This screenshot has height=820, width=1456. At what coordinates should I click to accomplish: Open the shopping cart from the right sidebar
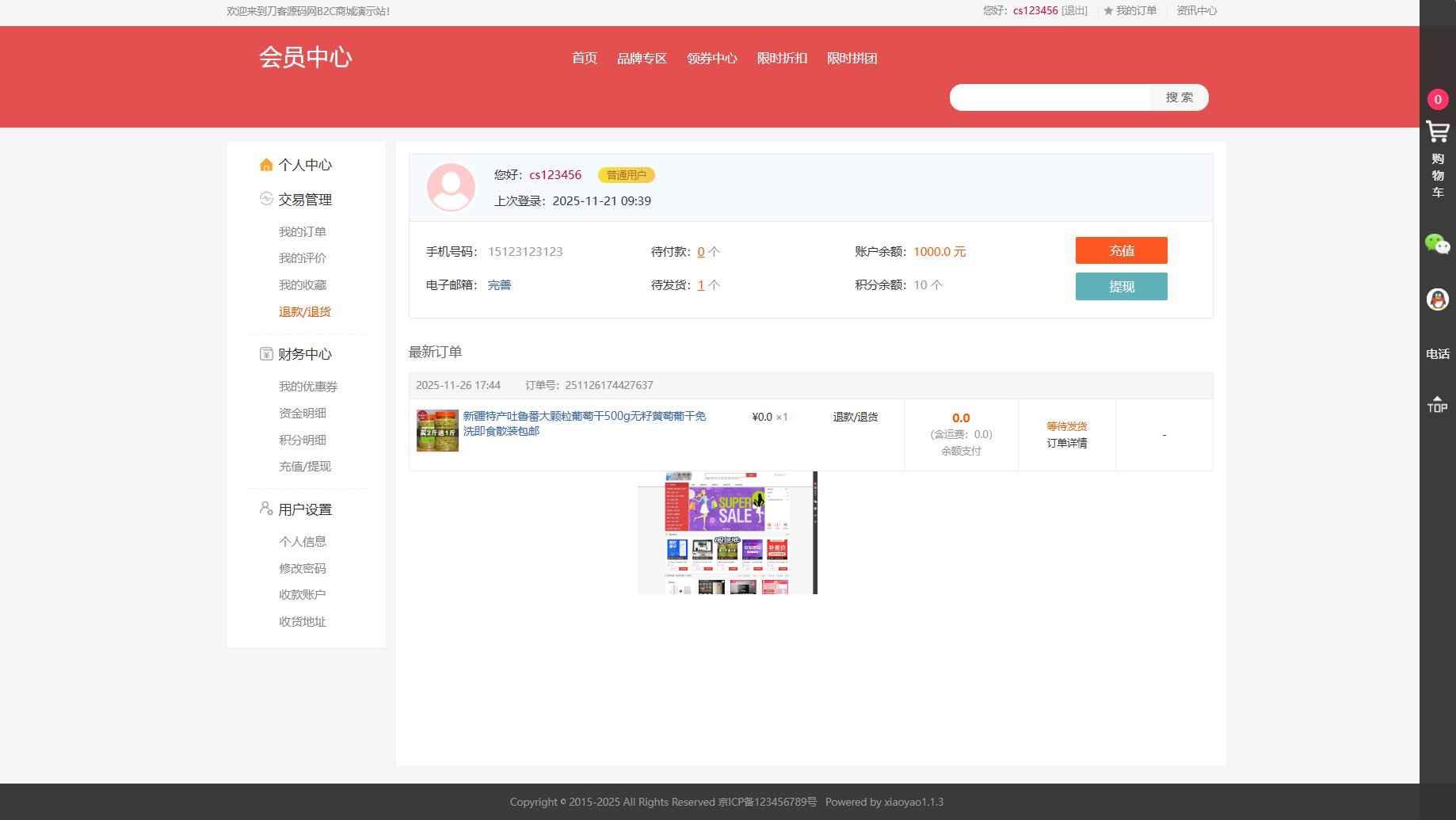[x=1436, y=132]
